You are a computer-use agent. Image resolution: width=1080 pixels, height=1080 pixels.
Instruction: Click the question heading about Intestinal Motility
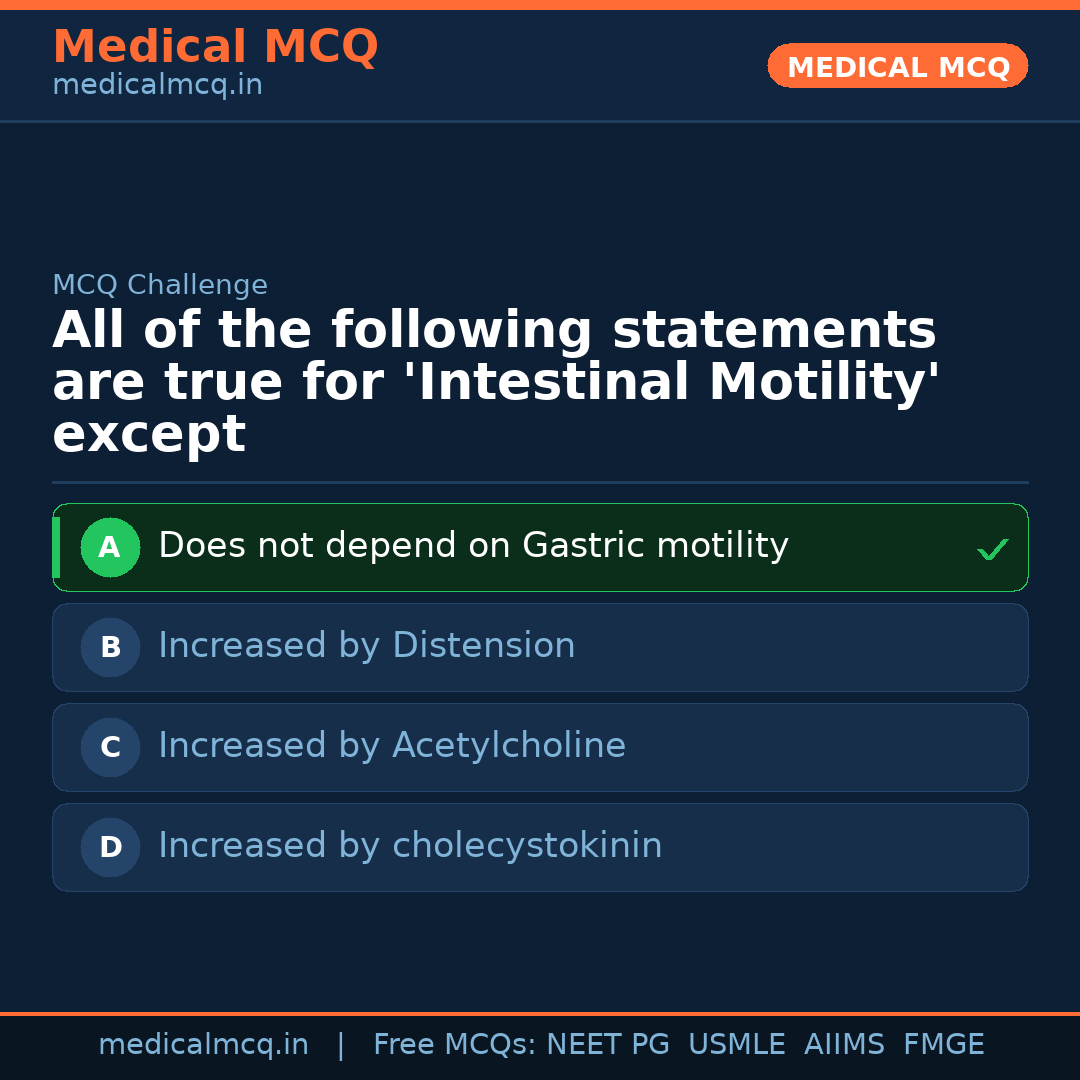tap(495, 383)
